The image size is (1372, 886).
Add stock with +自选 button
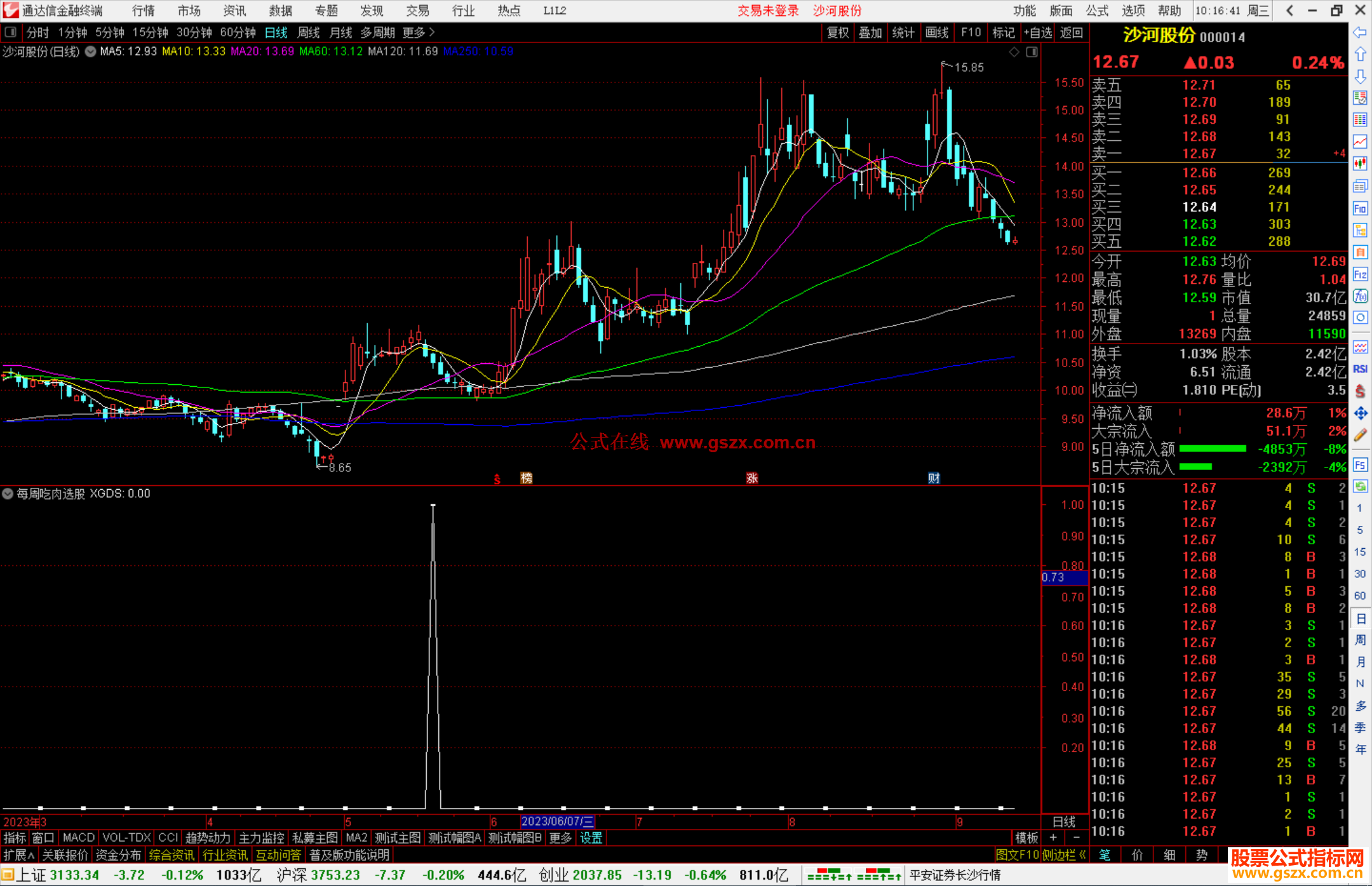tap(1038, 32)
